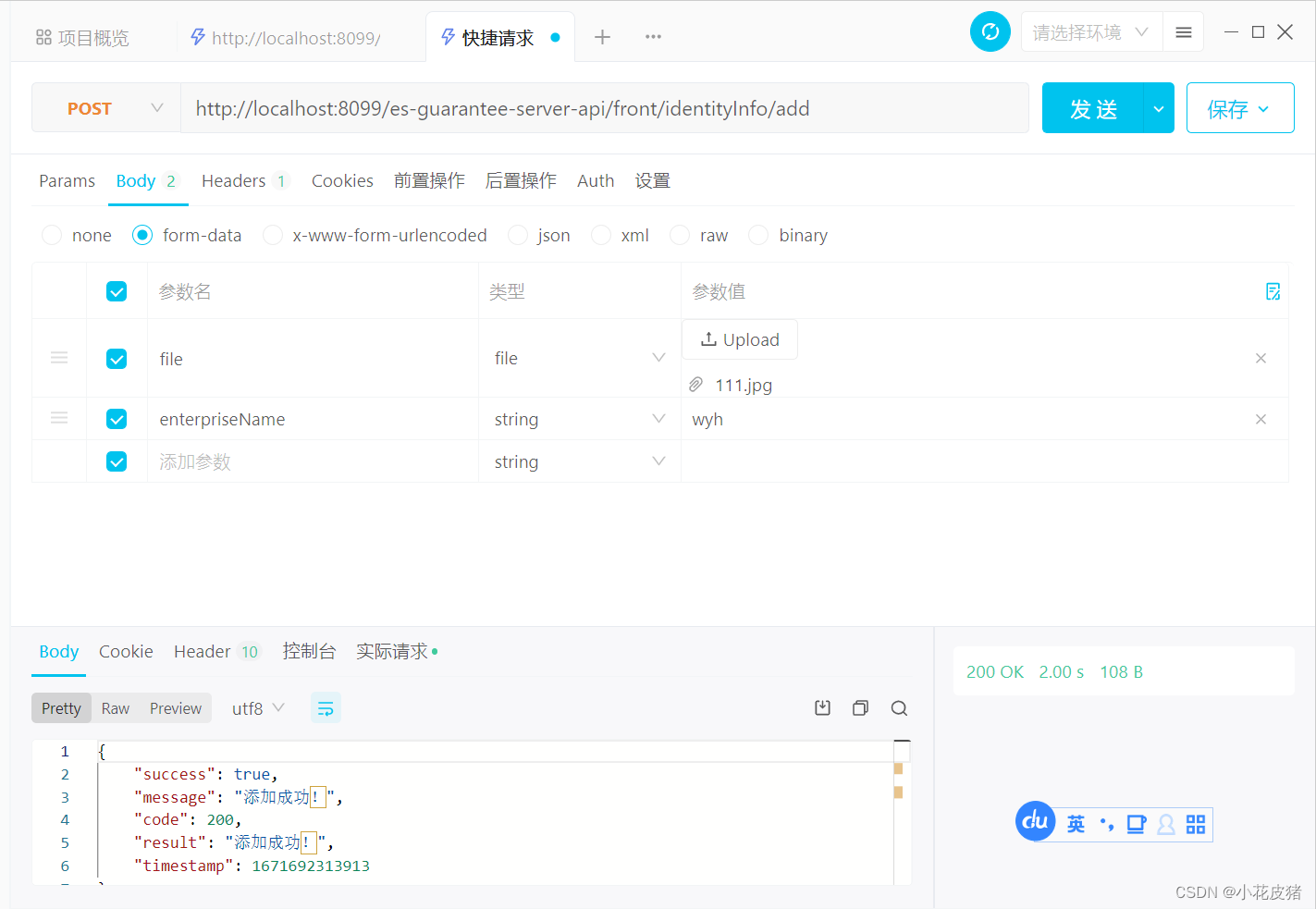Select the raw body type radio
Image resolution: width=1316 pixels, height=909 pixels.
coord(680,235)
